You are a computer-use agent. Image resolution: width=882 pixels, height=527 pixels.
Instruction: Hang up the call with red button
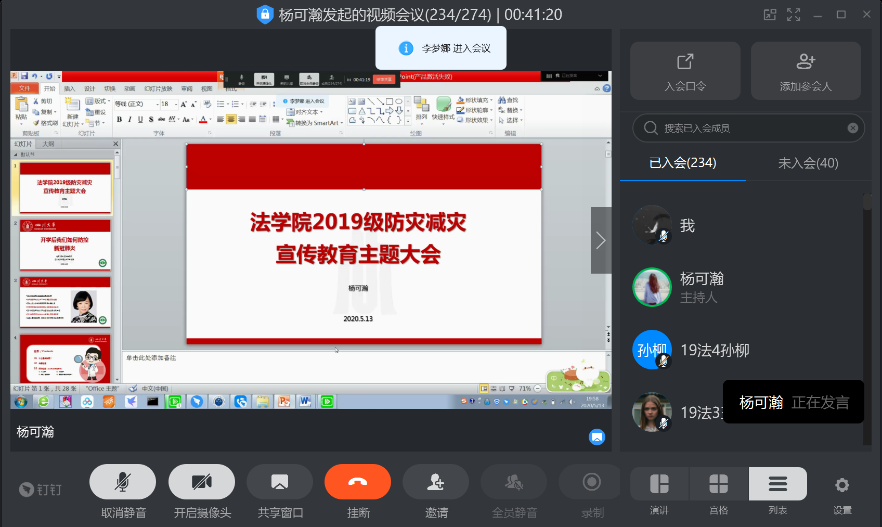click(x=357, y=482)
